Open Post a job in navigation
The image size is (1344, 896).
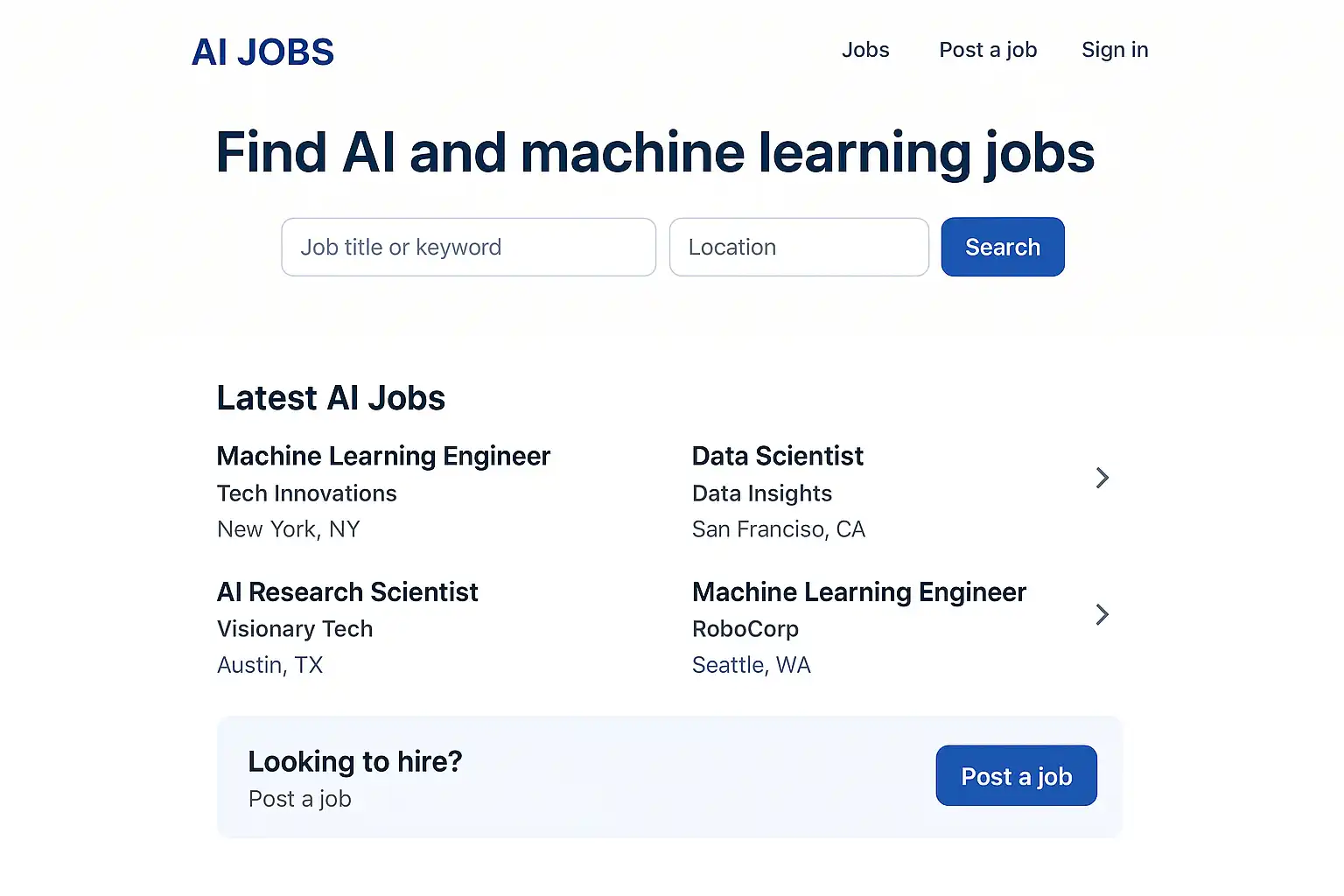click(988, 50)
